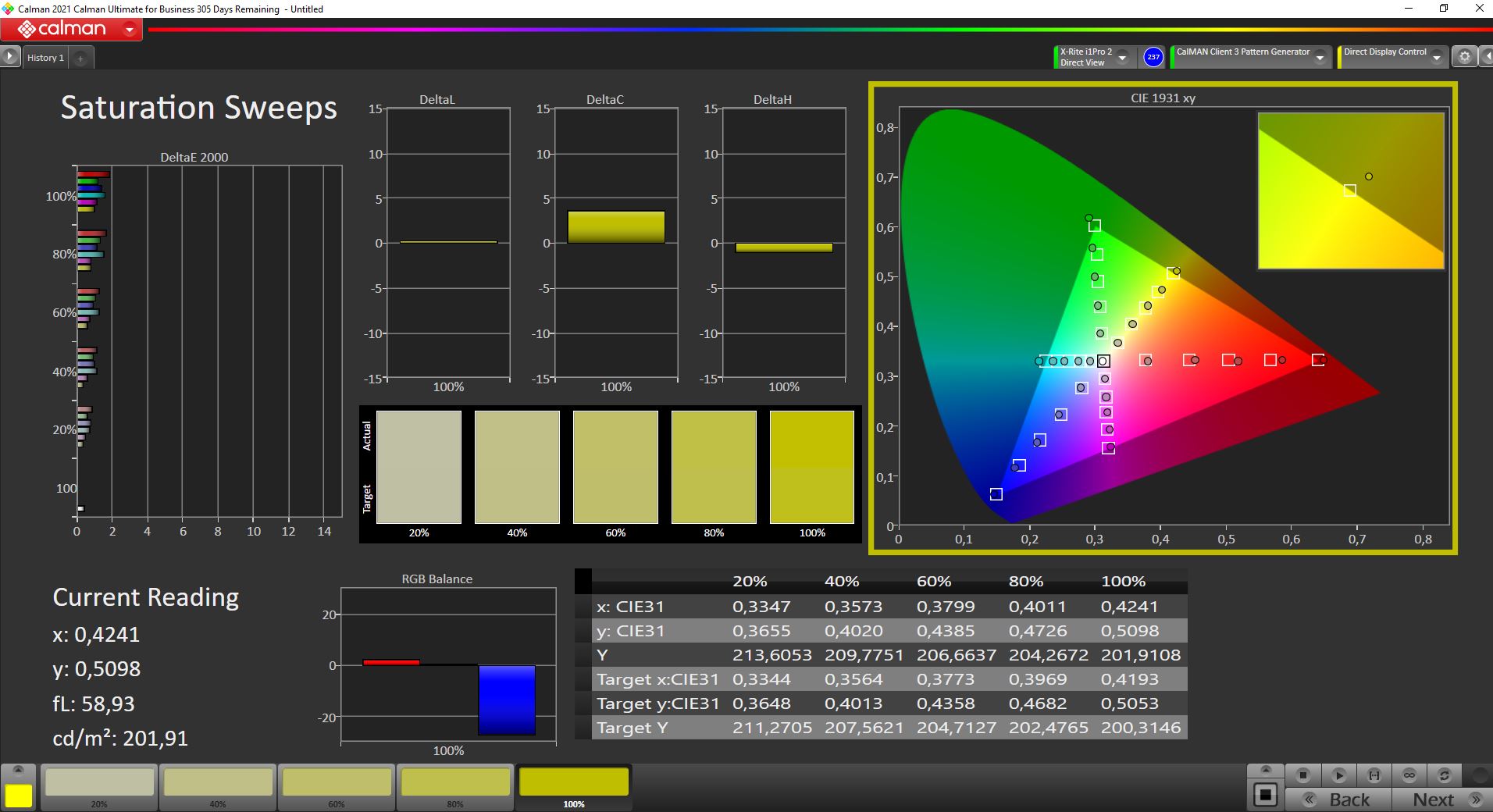Click the circular arrows refresh icon
The height and width of the screenshot is (812, 1493).
[1444, 775]
